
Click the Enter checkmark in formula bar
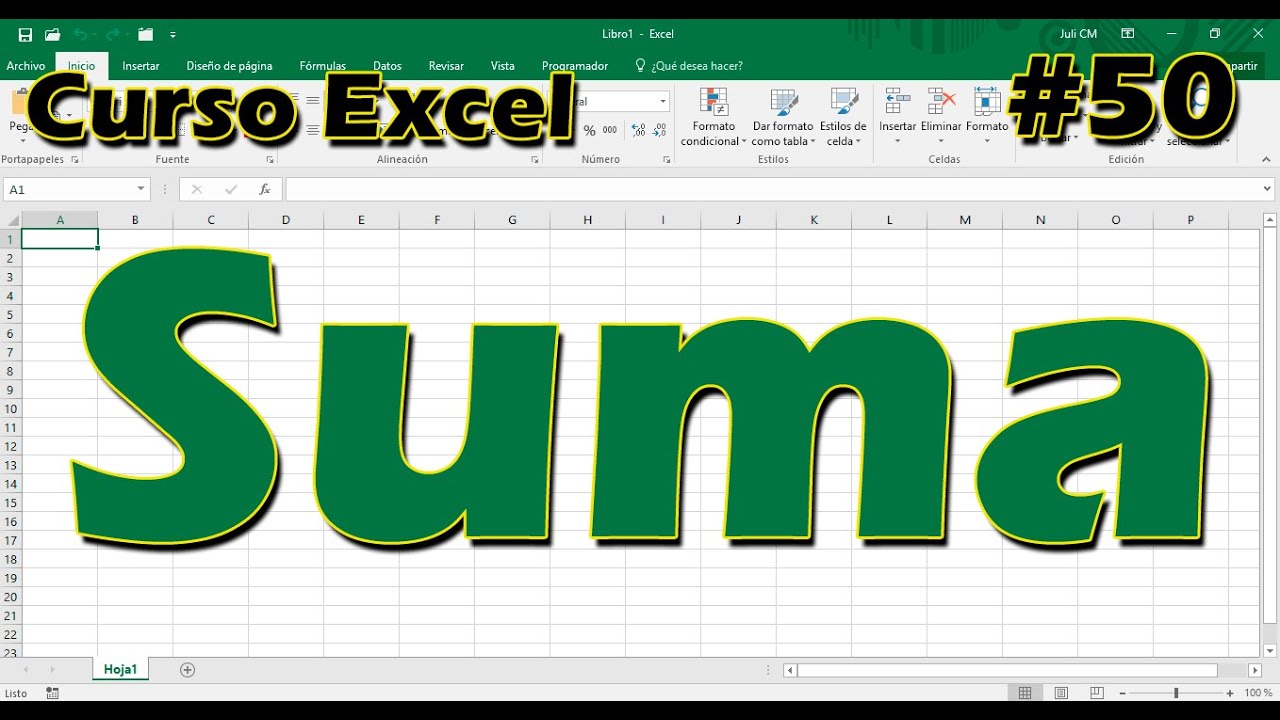[231, 189]
